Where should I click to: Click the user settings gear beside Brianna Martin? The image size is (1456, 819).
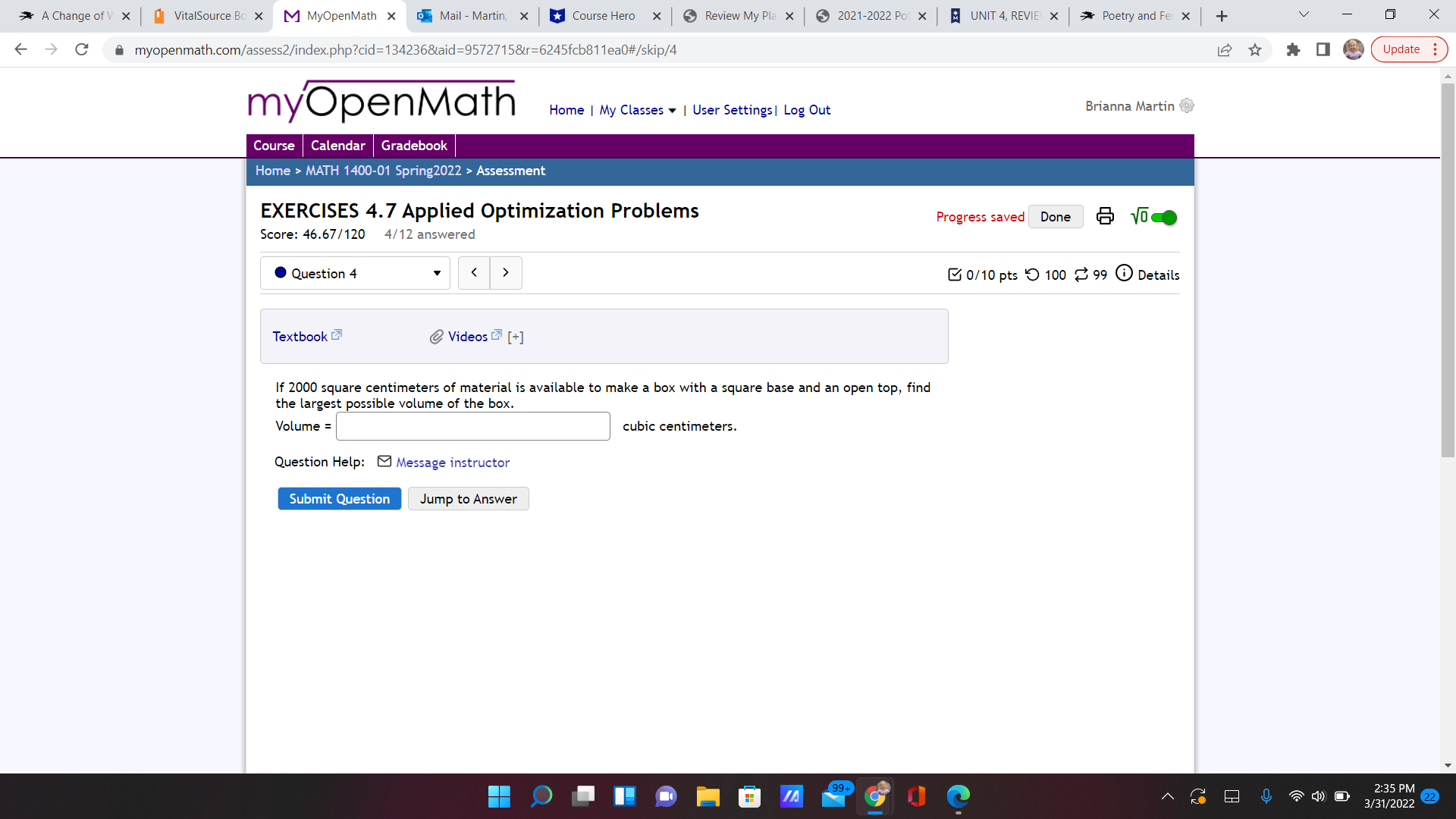[1187, 106]
